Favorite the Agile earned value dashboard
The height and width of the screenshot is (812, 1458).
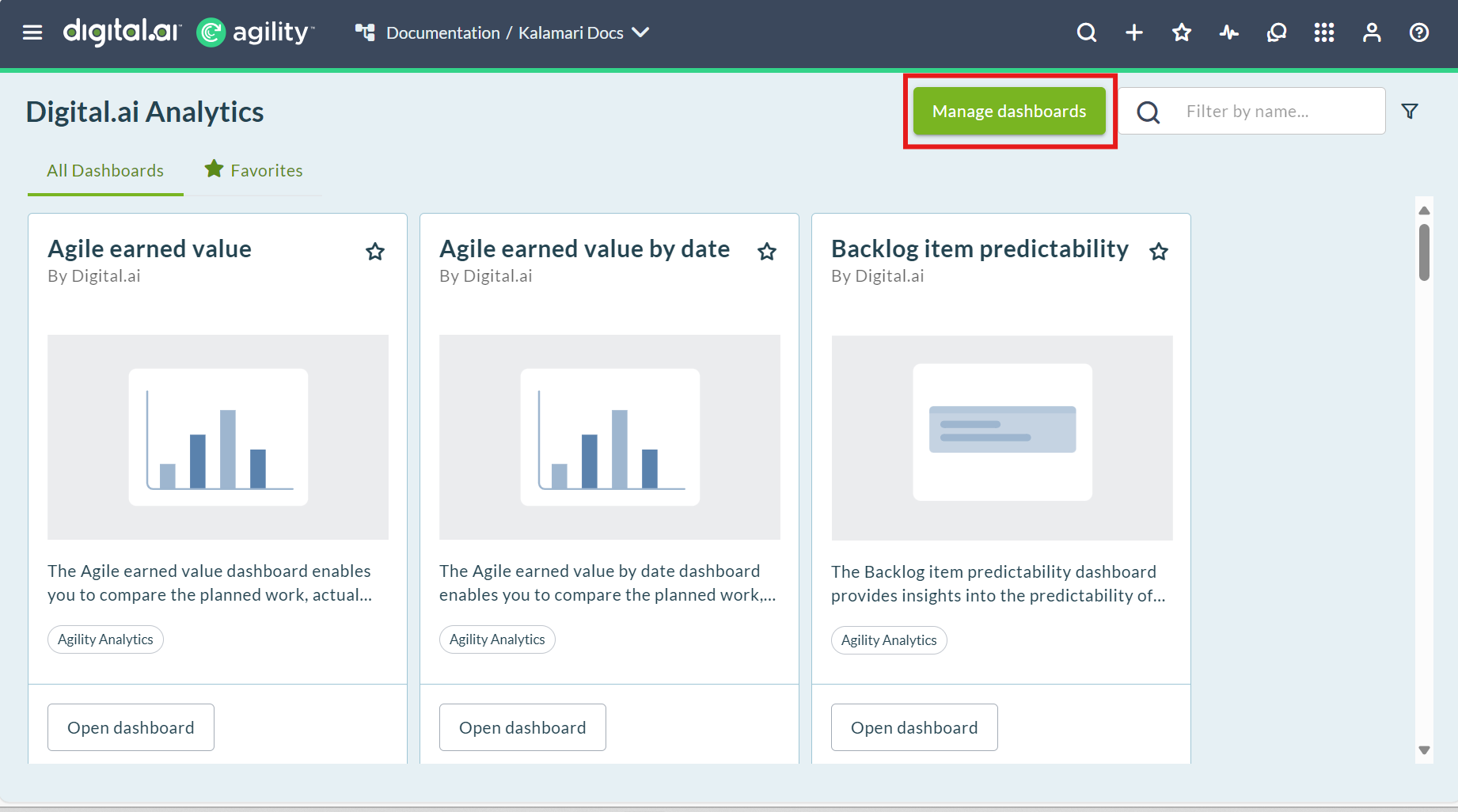pos(375,252)
